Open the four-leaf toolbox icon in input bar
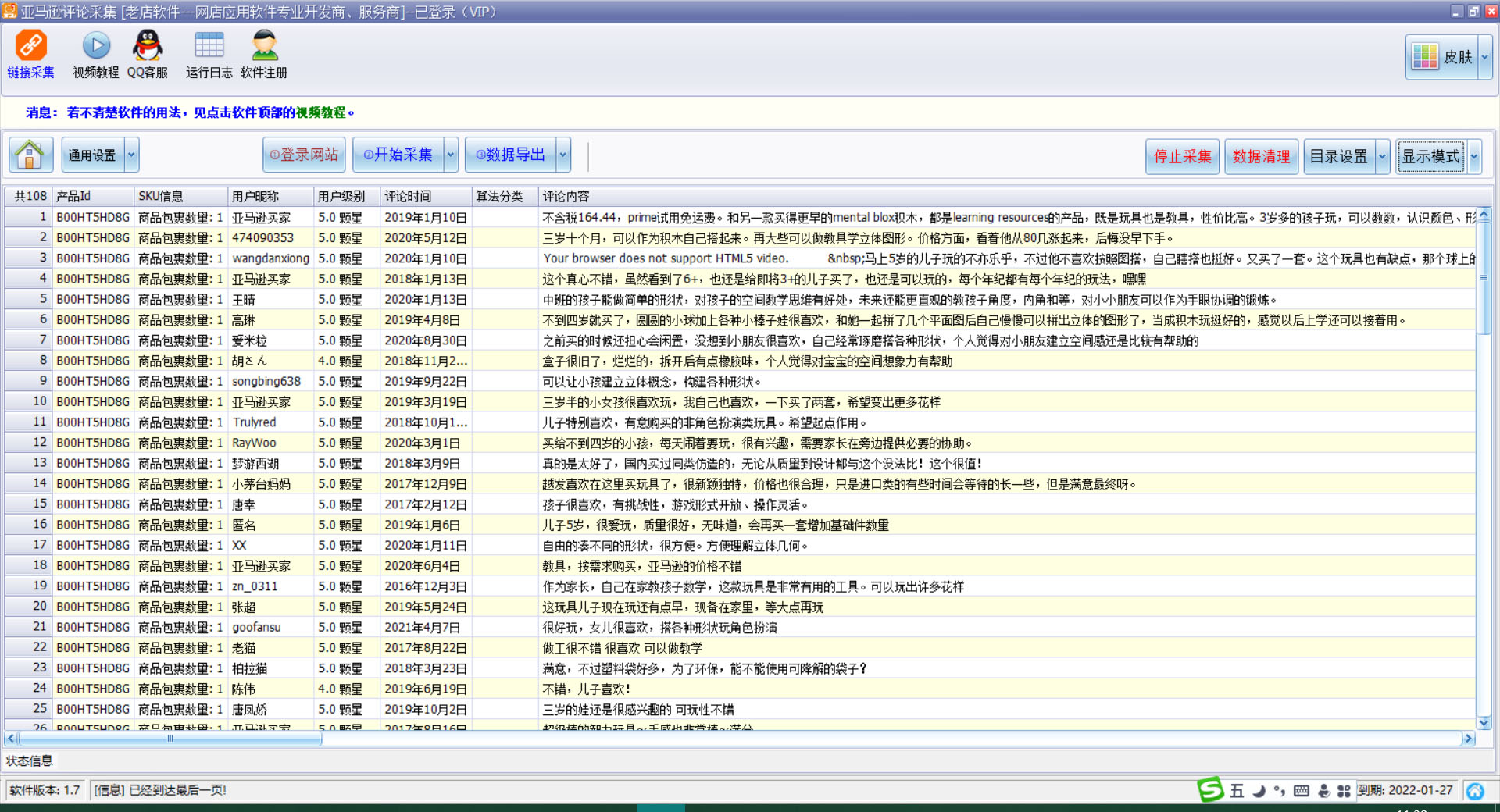 tap(1344, 791)
